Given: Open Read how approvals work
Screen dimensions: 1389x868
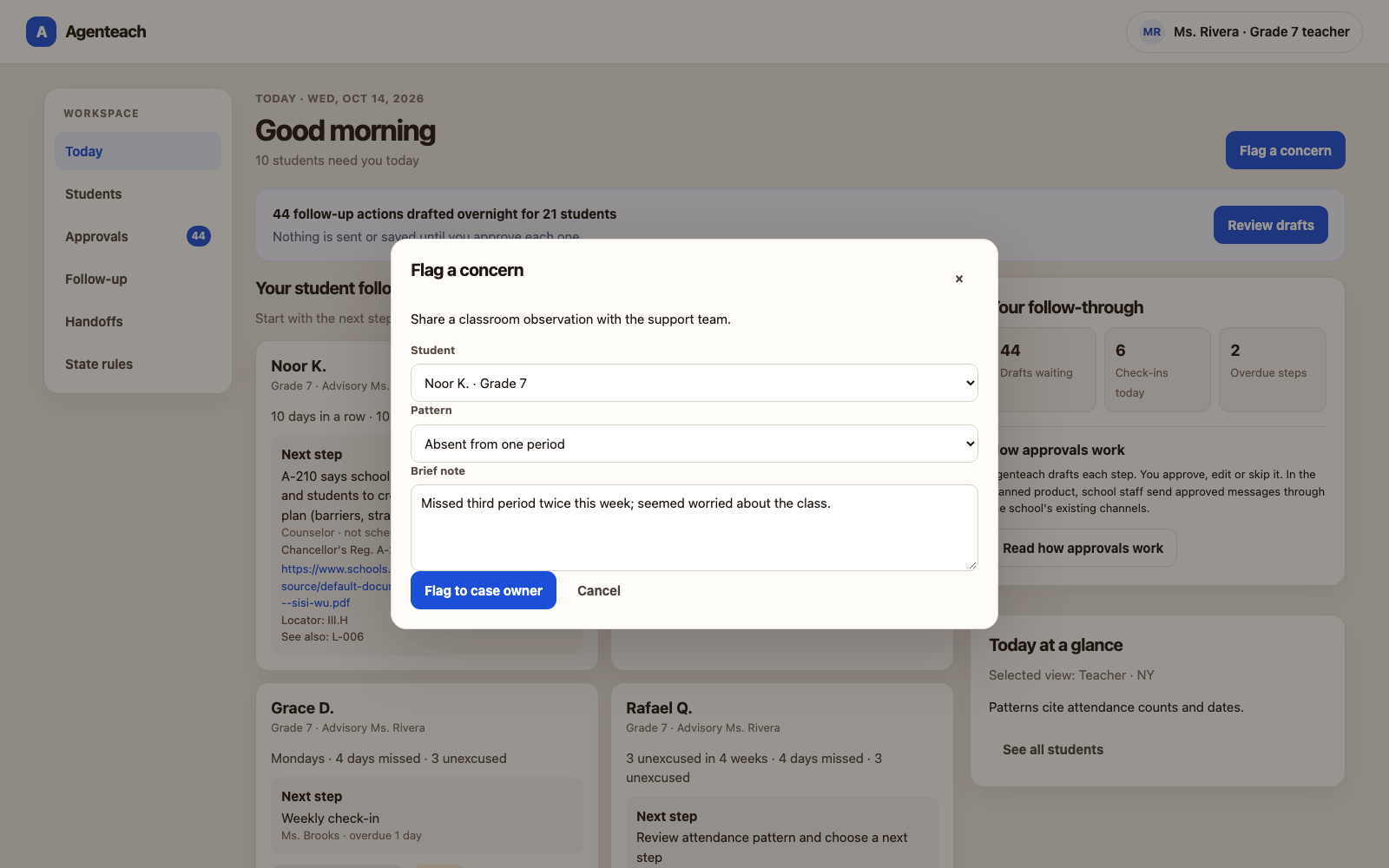Looking at the screenshot, I should pos(1083,548).
